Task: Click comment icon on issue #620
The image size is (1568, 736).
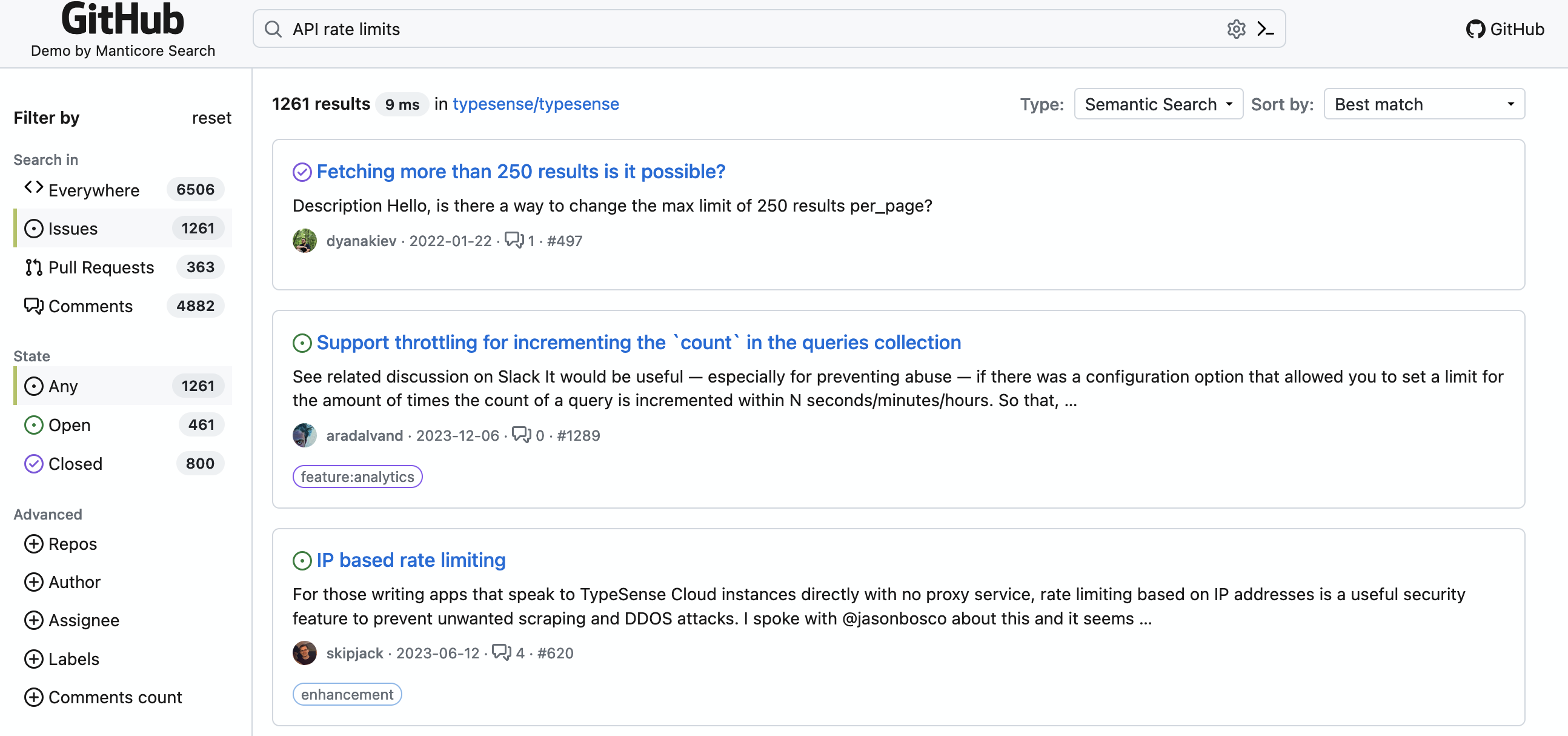Action: coord(502,652)
